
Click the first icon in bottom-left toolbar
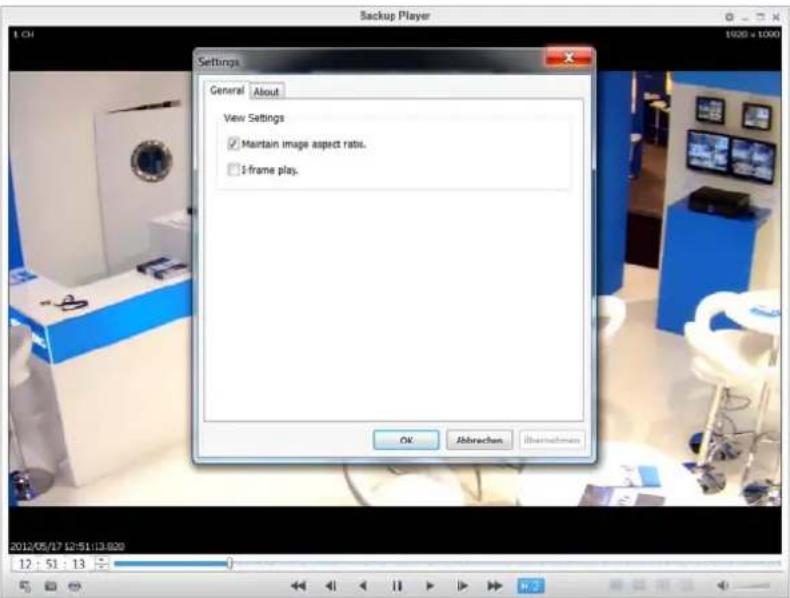tap(25, 586)
